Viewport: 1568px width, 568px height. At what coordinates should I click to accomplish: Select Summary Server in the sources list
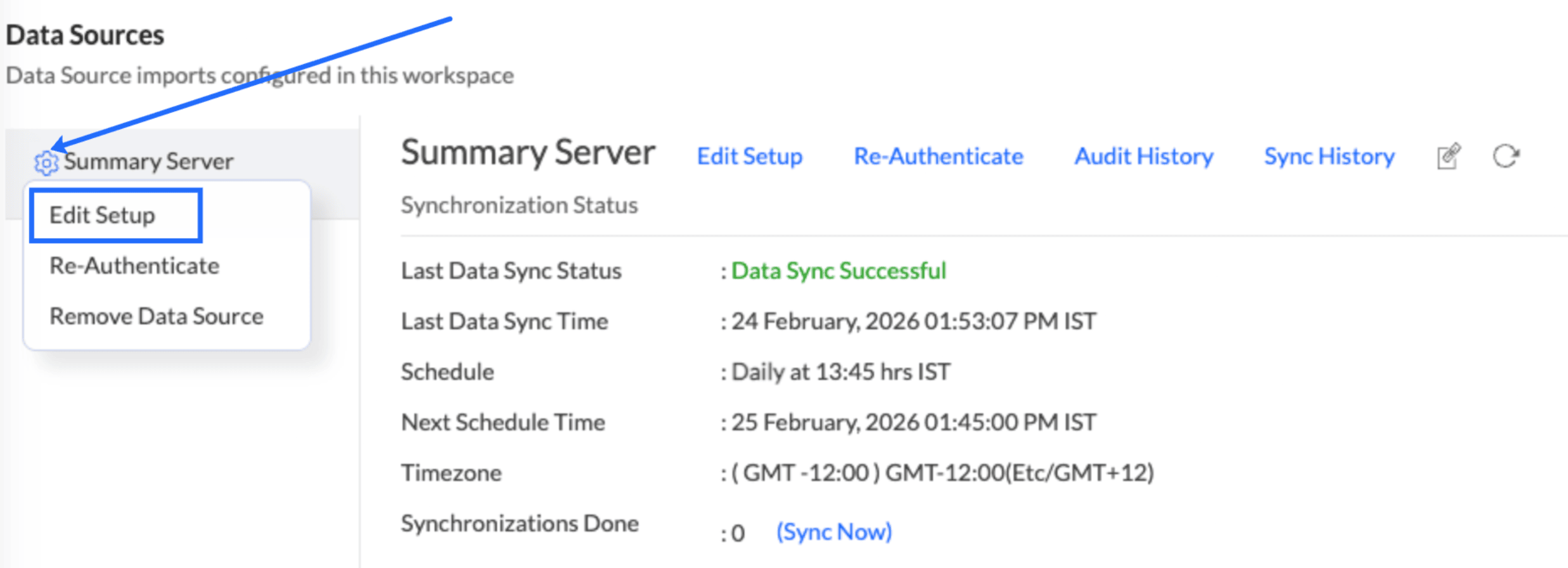[x=149, y=162]
